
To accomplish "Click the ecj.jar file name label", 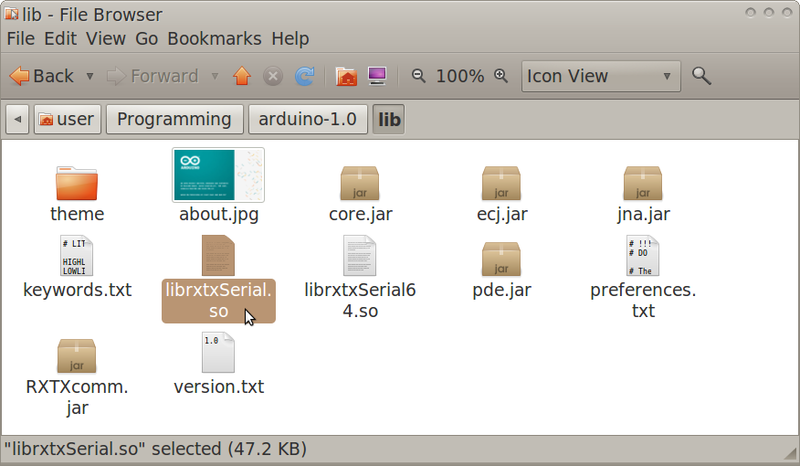I will 502,214.
